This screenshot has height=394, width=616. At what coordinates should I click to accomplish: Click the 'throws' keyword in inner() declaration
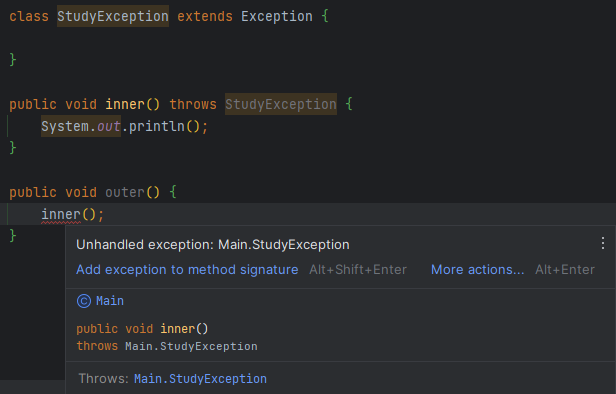[x=193, y=104]
